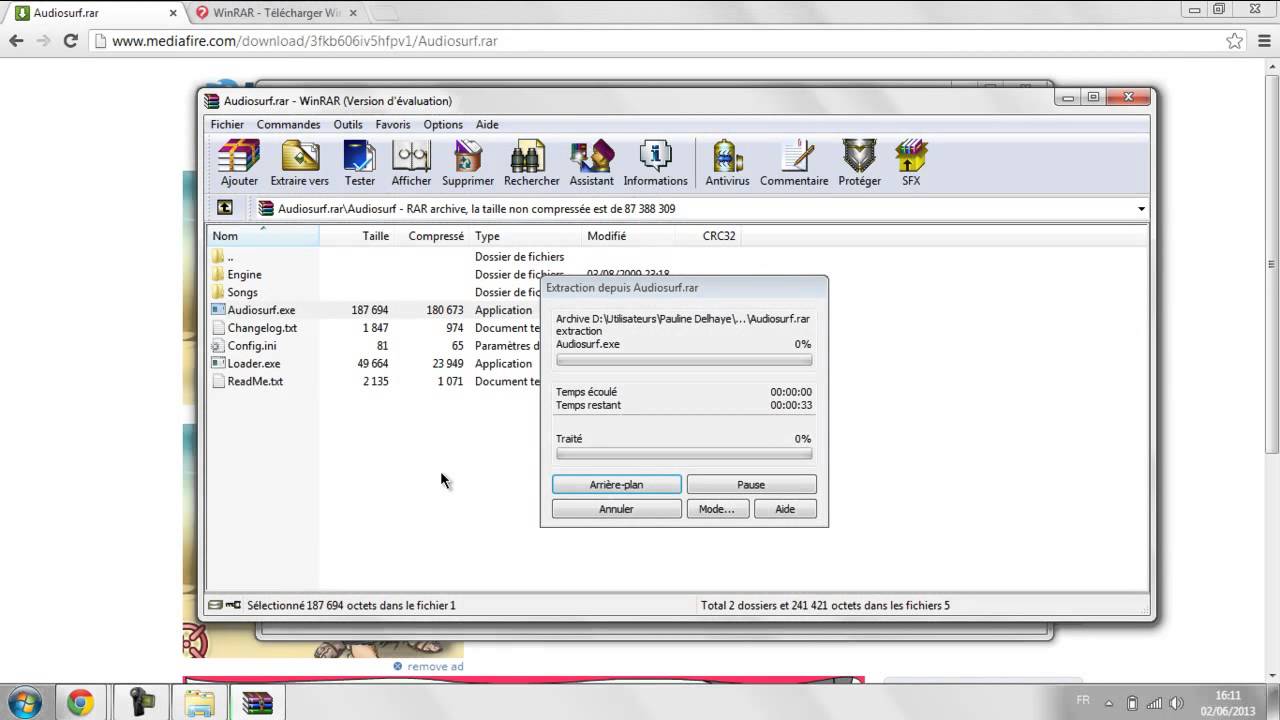This screenshot has height=720, width=1280.
Task: Open the Windows Start button
Action: [x=24, y=701]
